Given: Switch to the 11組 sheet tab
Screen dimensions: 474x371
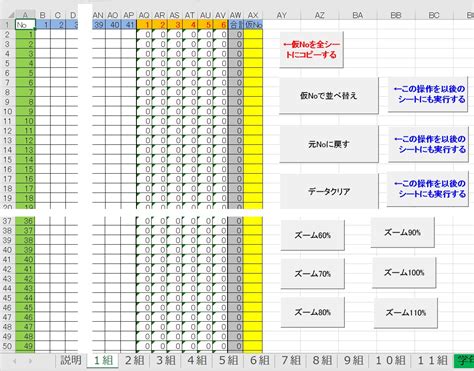Looking at the screenshot, I should [432, 360].
